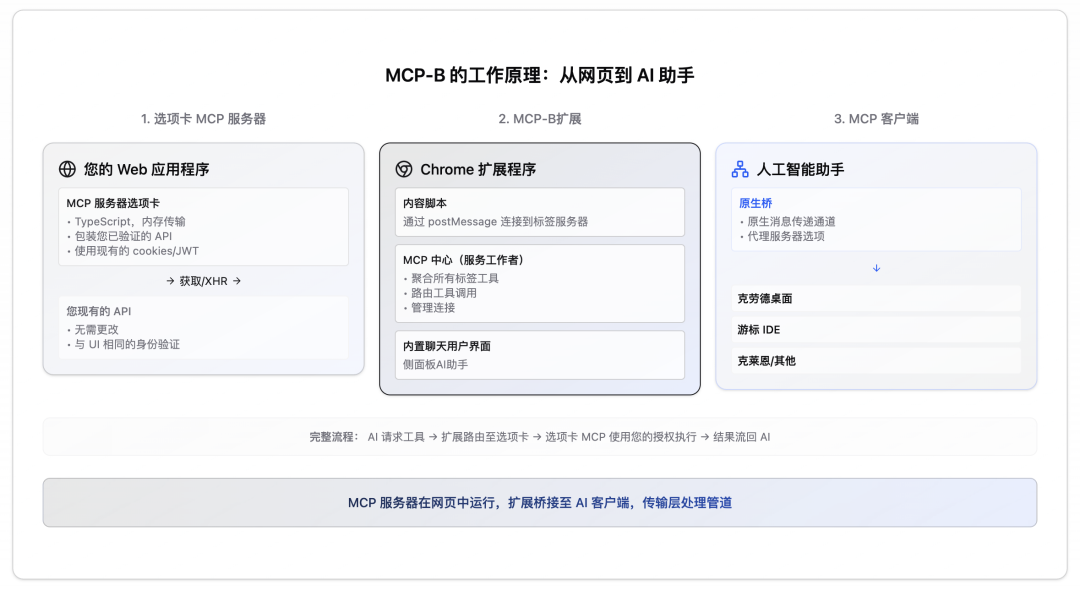
Task: Click the title MCP-B 的工作原理
Action: 540,75
